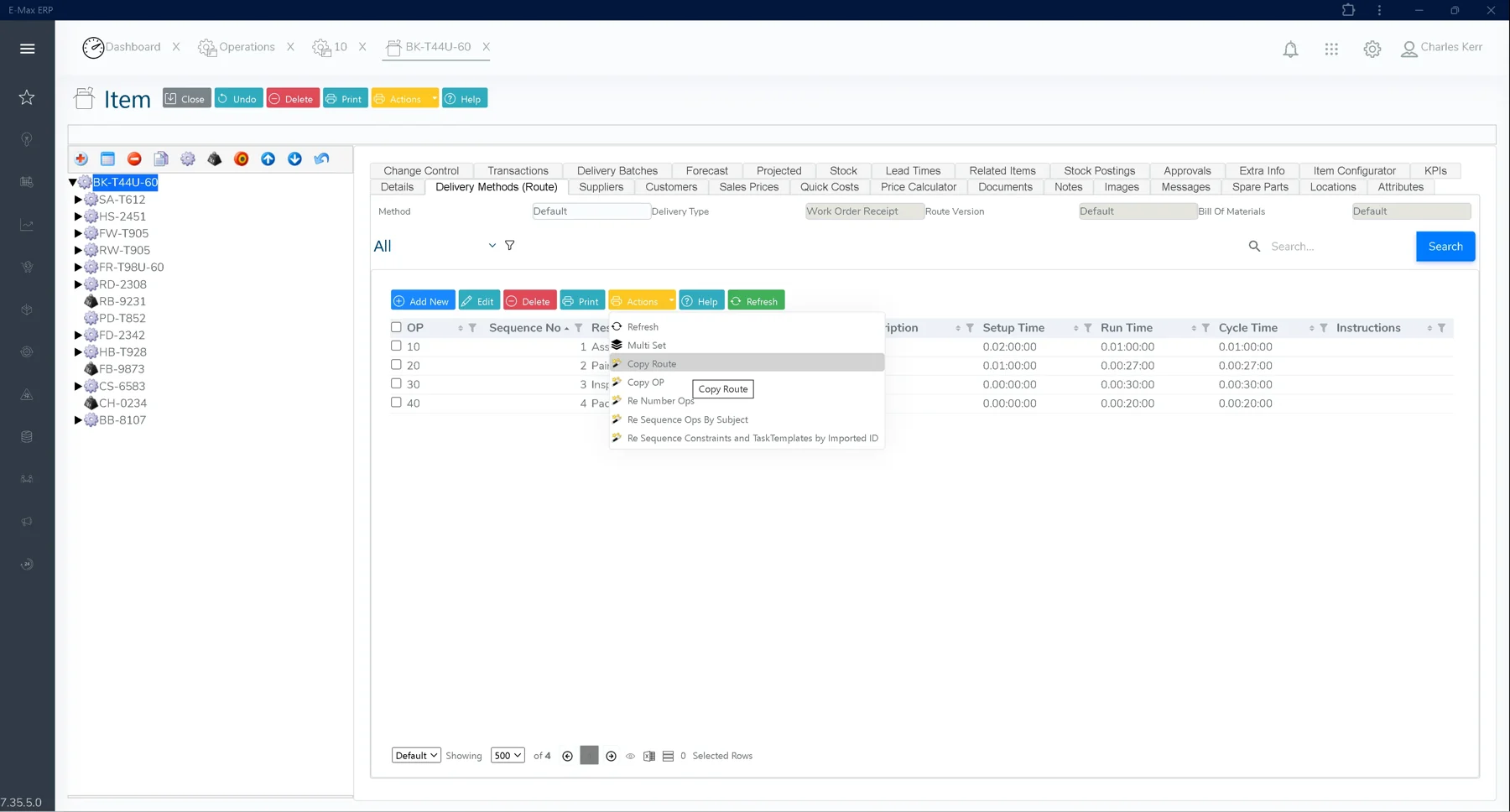Click the Method Default input field
The height and width of the screenshot is (812, 1510).
(591, 211)
